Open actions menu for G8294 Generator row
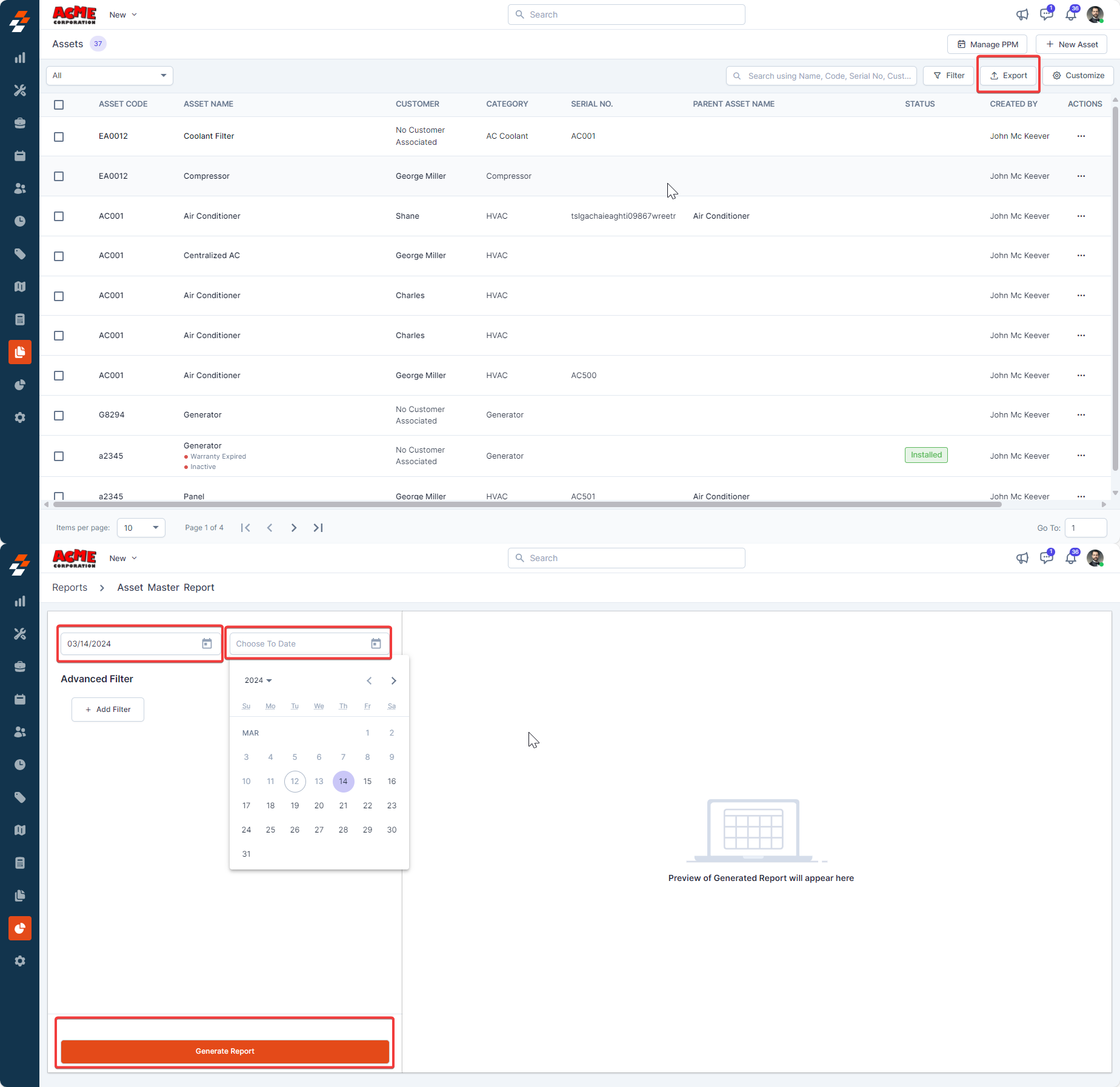1120x1087 pixels. tap(1081, 415)
